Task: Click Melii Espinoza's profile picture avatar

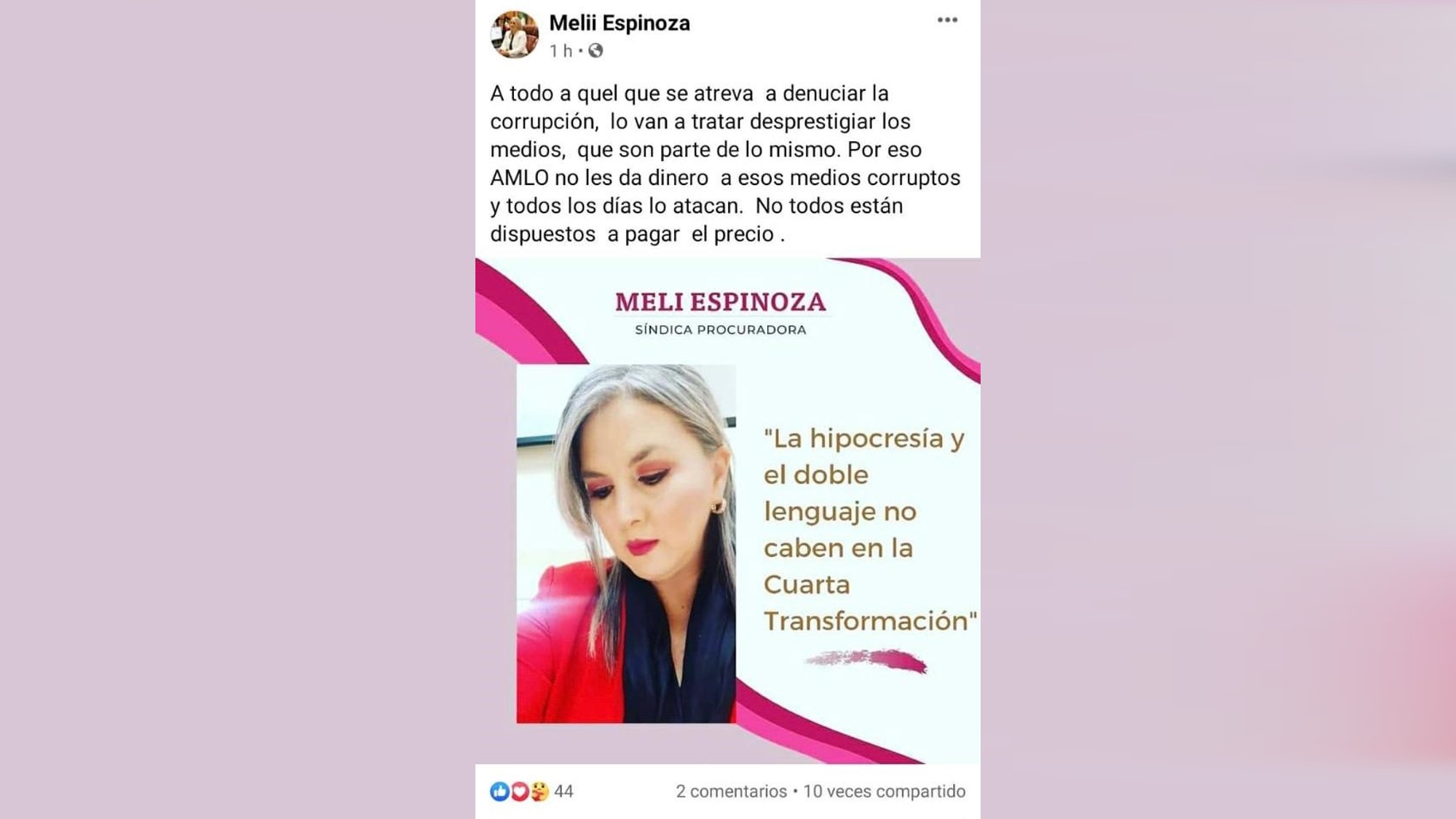Action: (515, 34)
